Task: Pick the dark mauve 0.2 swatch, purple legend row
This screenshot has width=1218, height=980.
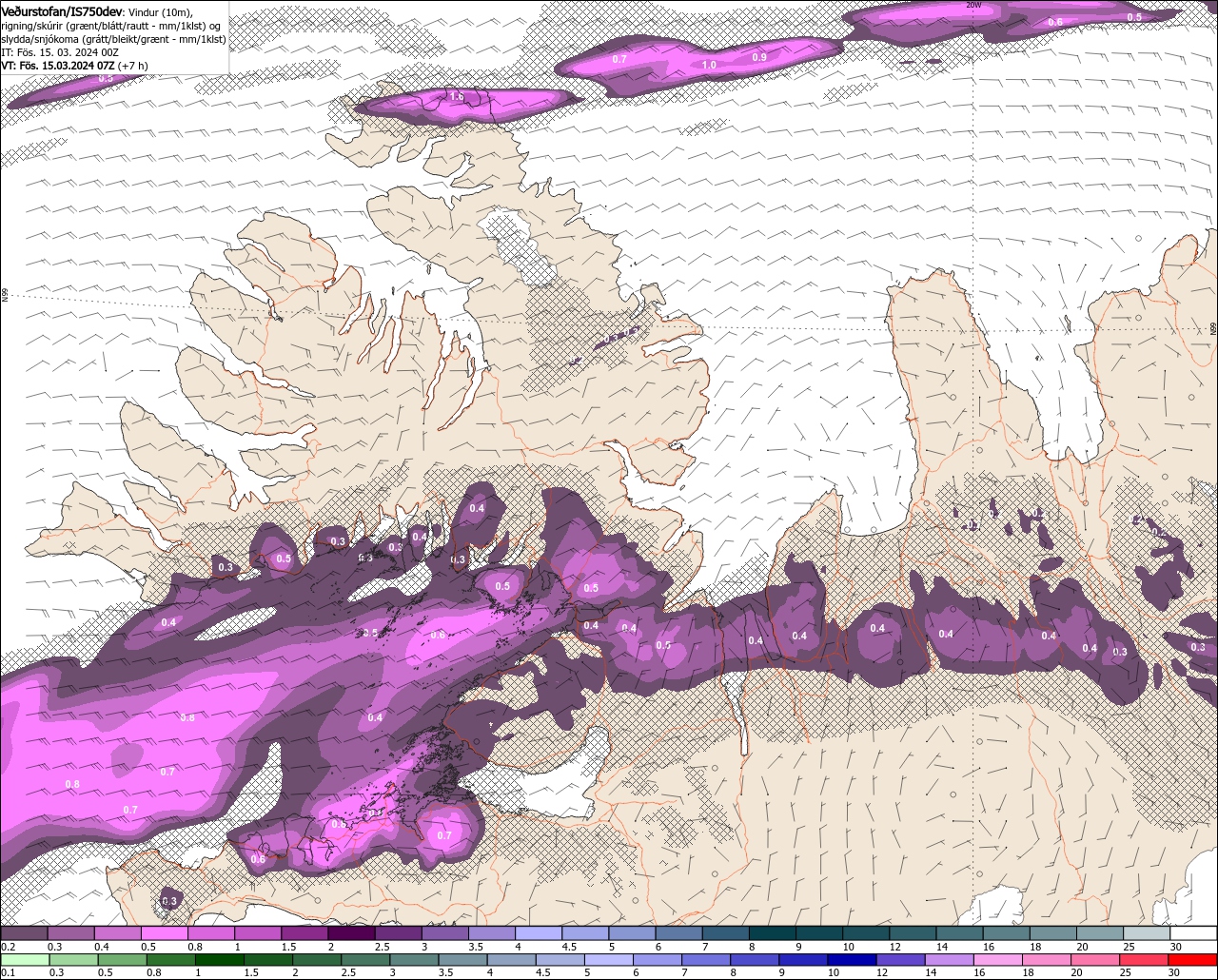Action: [x=24, y=933]
